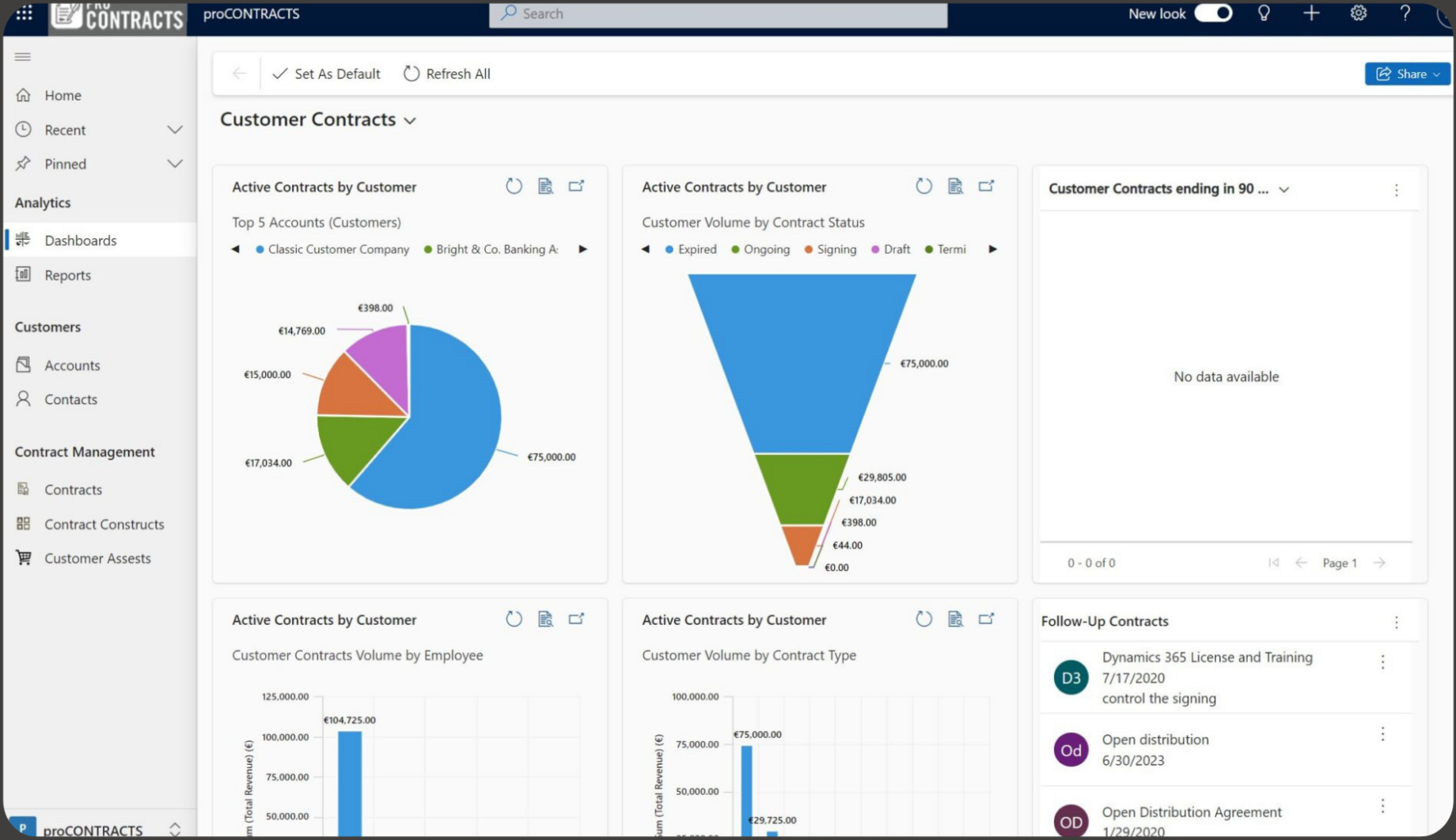Open options for the Open distribution row
This screenshot has height=840, width=1456.
1382,734
